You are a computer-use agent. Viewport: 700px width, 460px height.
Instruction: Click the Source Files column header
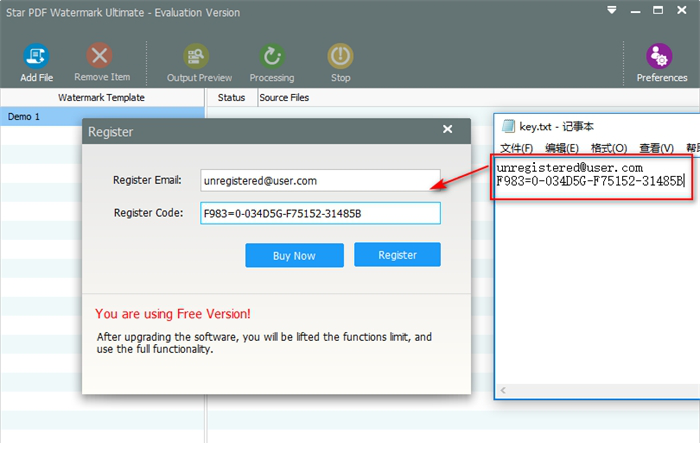pyautogui.click(x=284, y=97)
